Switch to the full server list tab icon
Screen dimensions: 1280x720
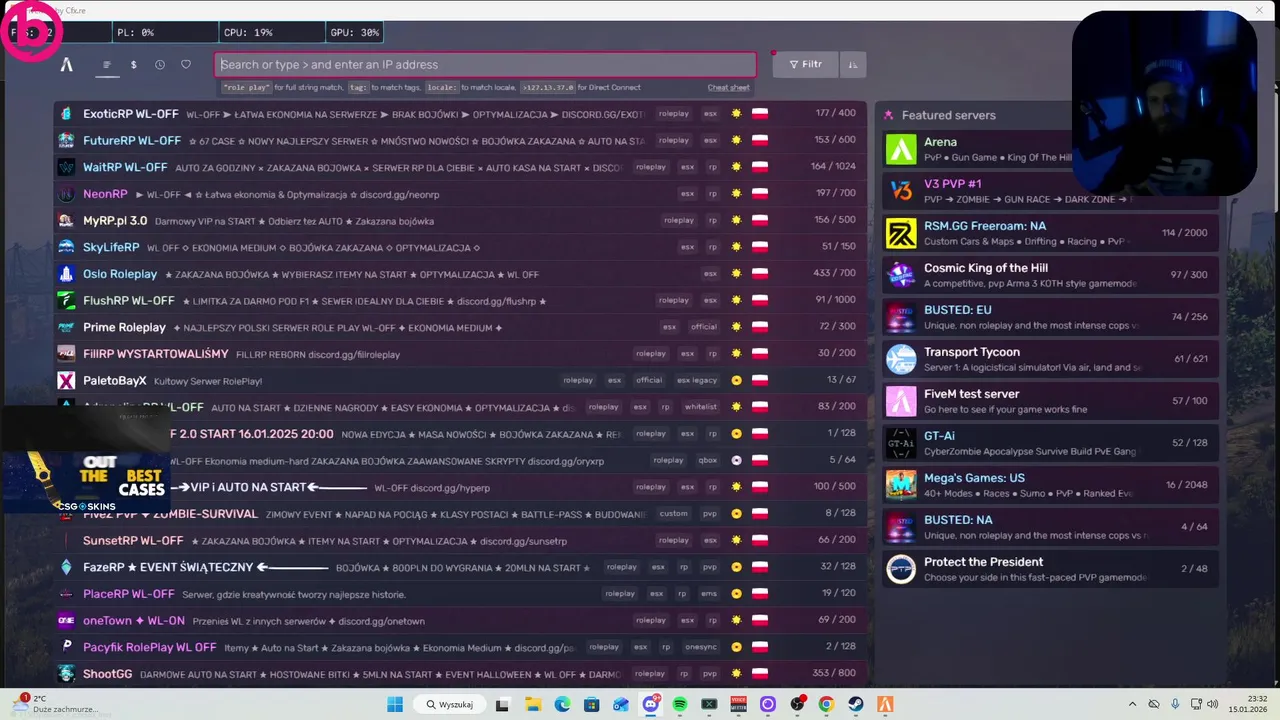click(x=106, y=65)
